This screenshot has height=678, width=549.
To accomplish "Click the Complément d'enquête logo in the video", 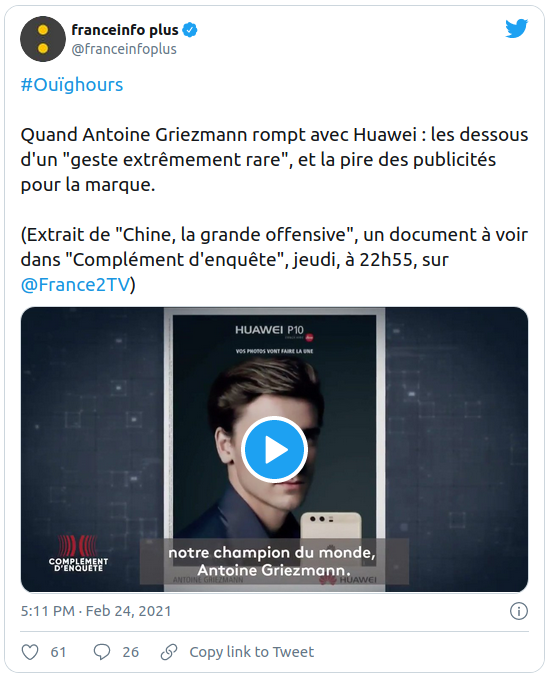I will pyautogui.click(x=78, y=553).
